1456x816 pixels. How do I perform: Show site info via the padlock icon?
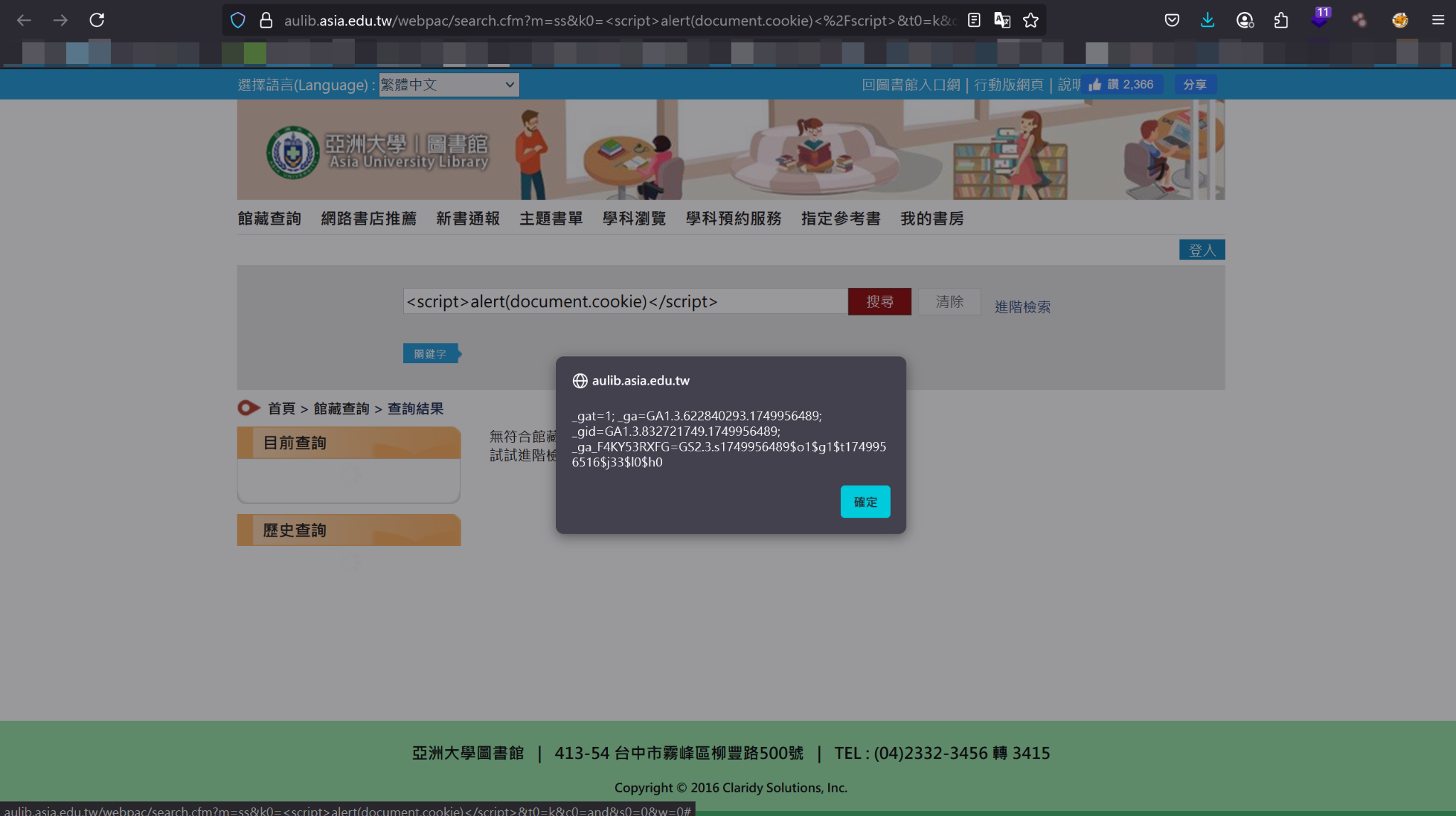point(266,21)
